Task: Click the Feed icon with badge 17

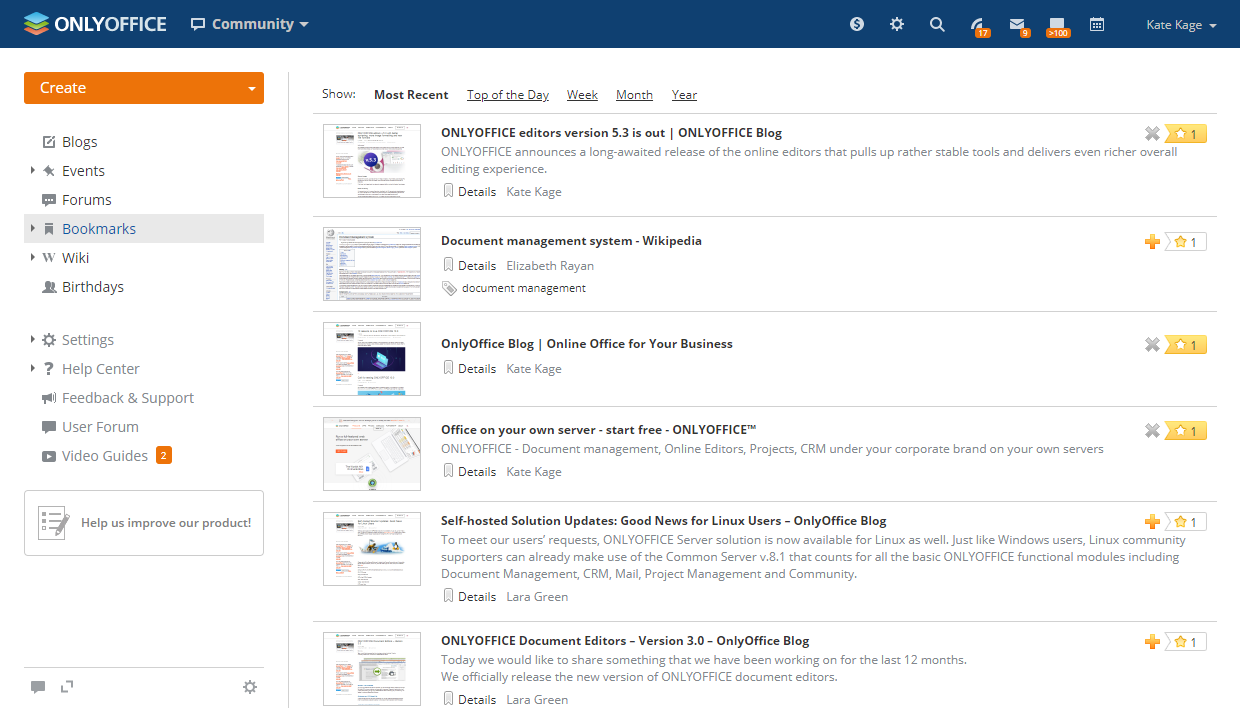Action: pyautogui.click(x=977, y=24)
